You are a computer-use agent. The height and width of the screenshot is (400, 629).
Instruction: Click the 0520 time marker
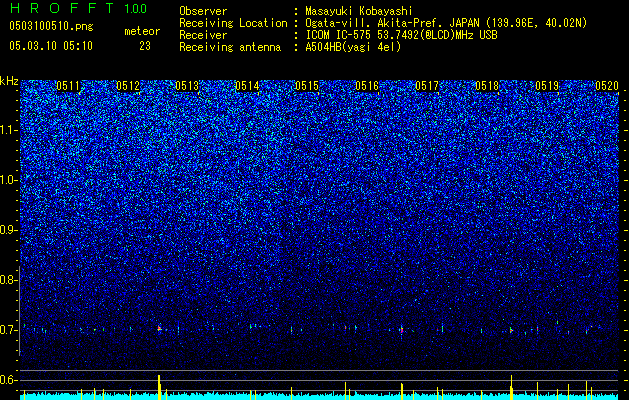607,86
